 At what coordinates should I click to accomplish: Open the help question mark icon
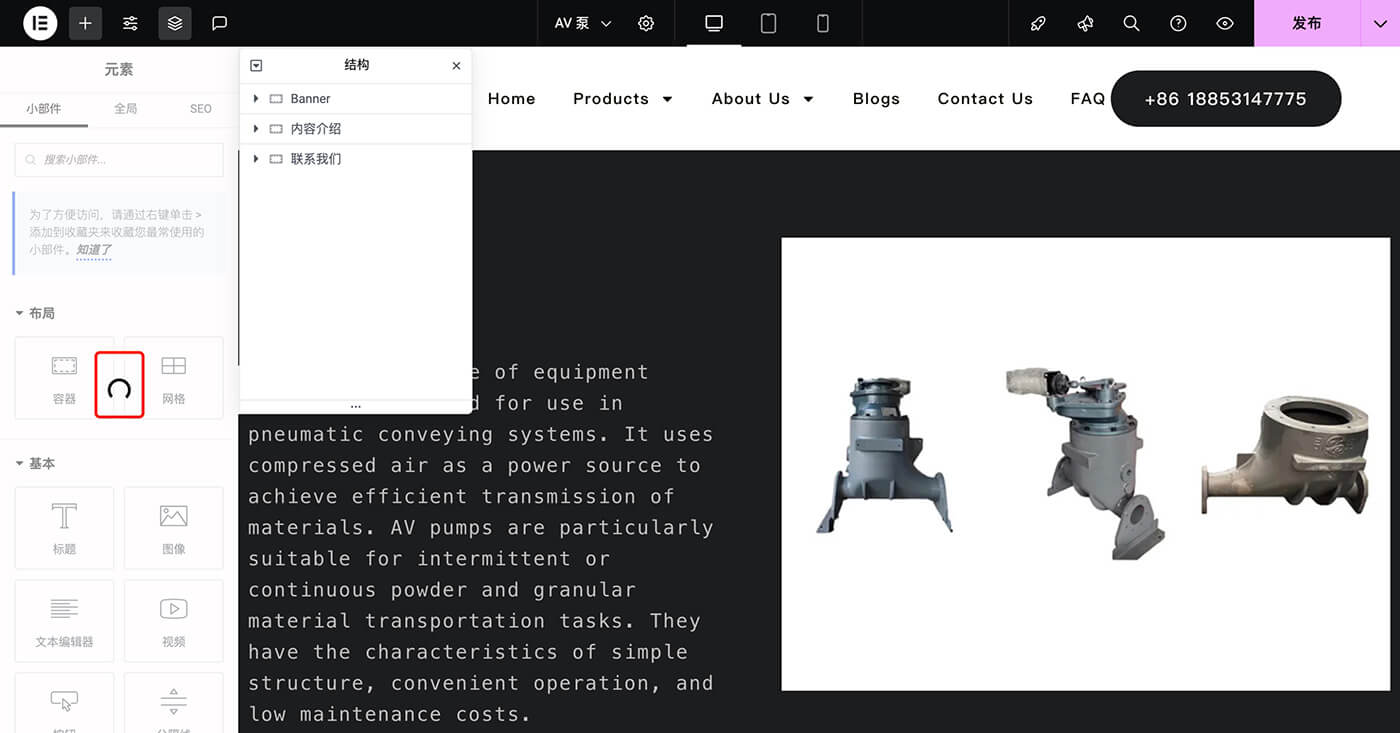(x=1178, y=23)
